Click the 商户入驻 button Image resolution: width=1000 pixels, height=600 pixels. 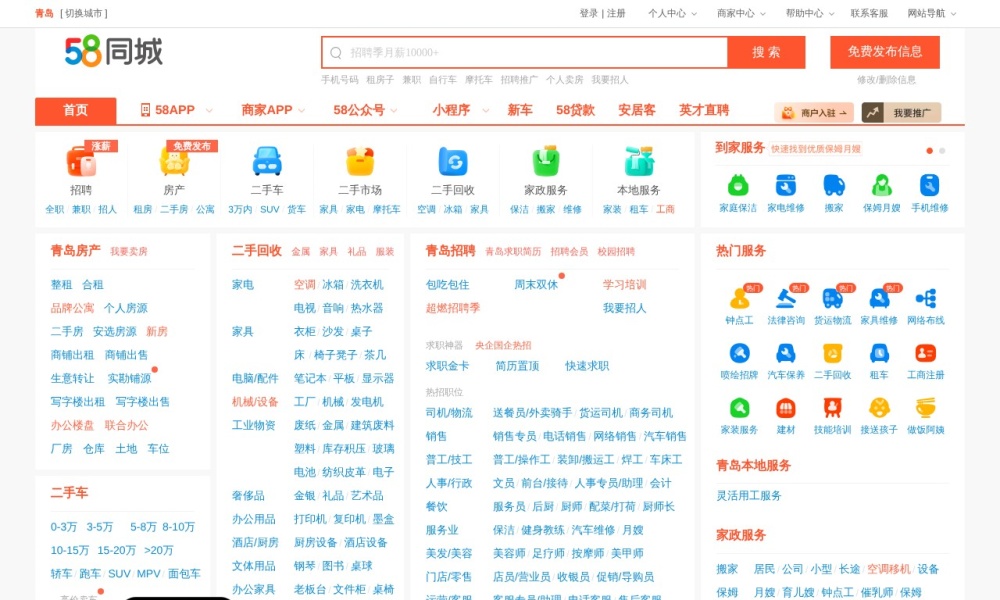pyautogui.click(x=814, y=113)
